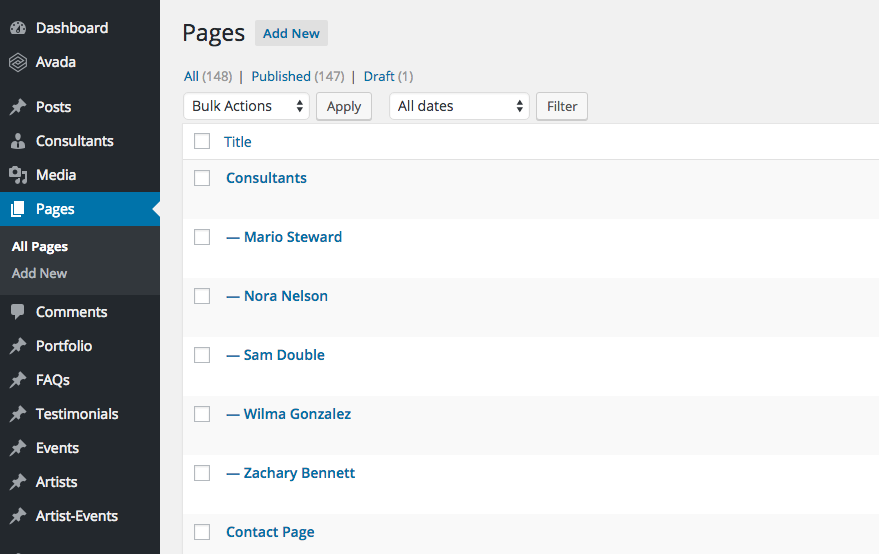Sort by the Title column header

coord(238,142)
